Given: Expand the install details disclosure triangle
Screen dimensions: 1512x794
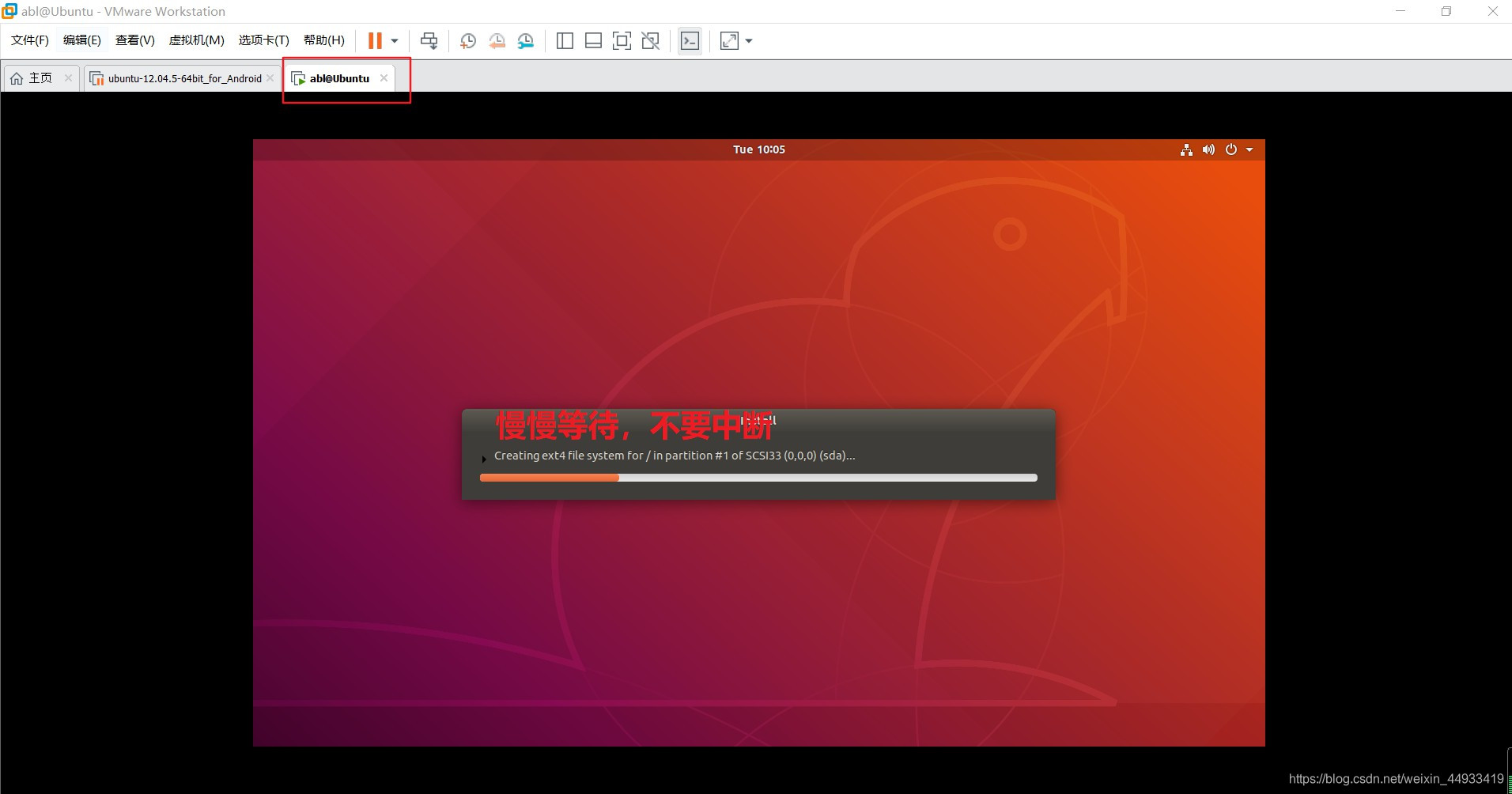Looking at the screenshot, I should (x=484, y=459).
